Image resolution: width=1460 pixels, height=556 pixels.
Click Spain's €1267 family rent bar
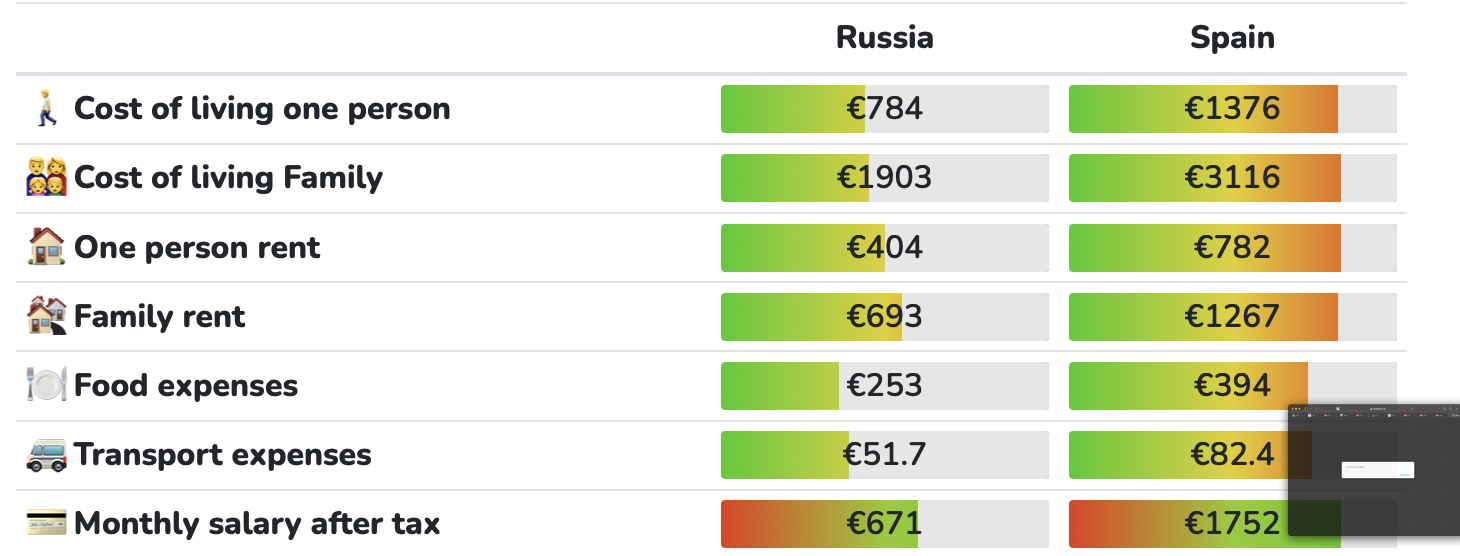[x=1232, y=316]
